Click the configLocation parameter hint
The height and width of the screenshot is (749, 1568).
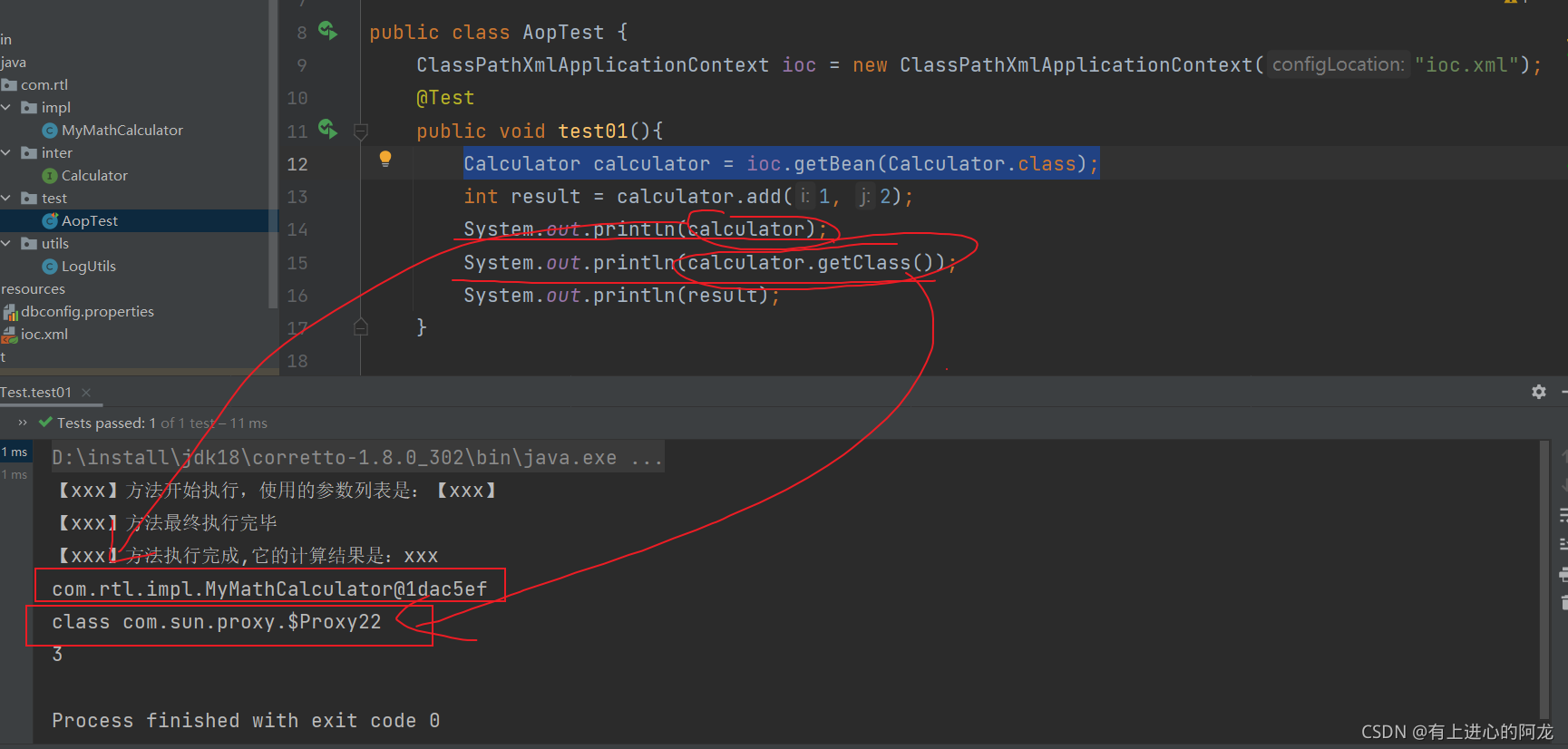pyautogui.click(x=1338, y=65)
